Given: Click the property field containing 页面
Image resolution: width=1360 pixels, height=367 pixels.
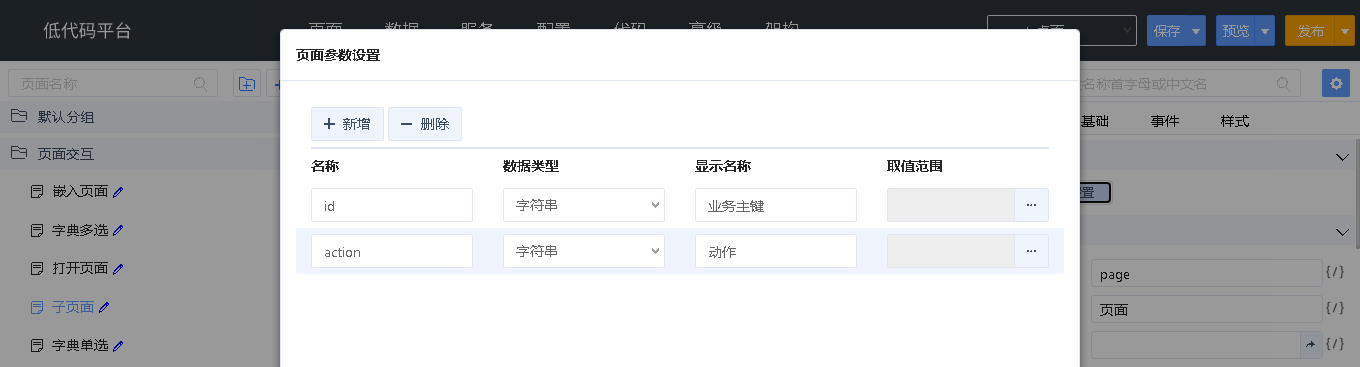Looking at the screenshot, I should point(1206,309).
